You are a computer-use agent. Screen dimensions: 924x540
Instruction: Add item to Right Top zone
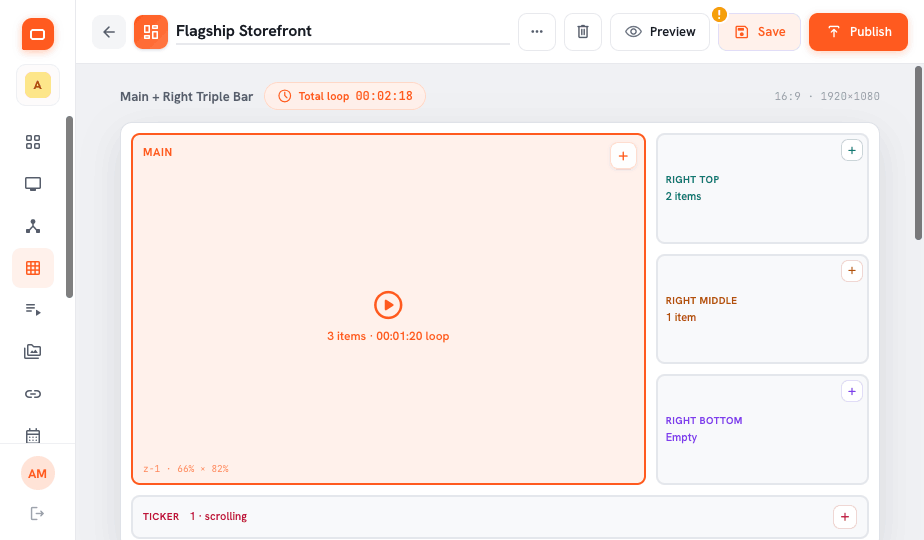click(852, 150)
